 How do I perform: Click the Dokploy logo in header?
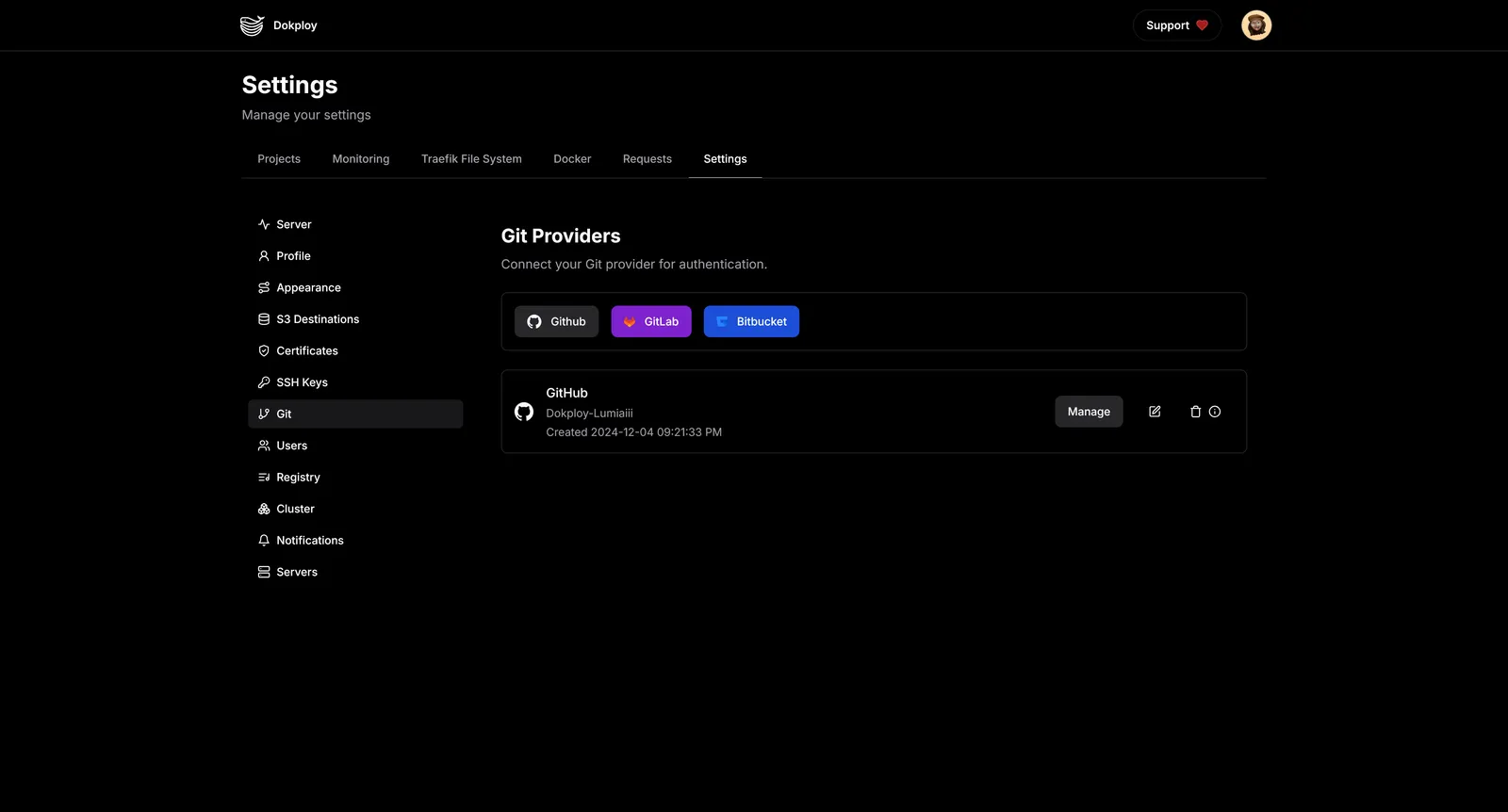pyautogui.click(x=252, y=25)
